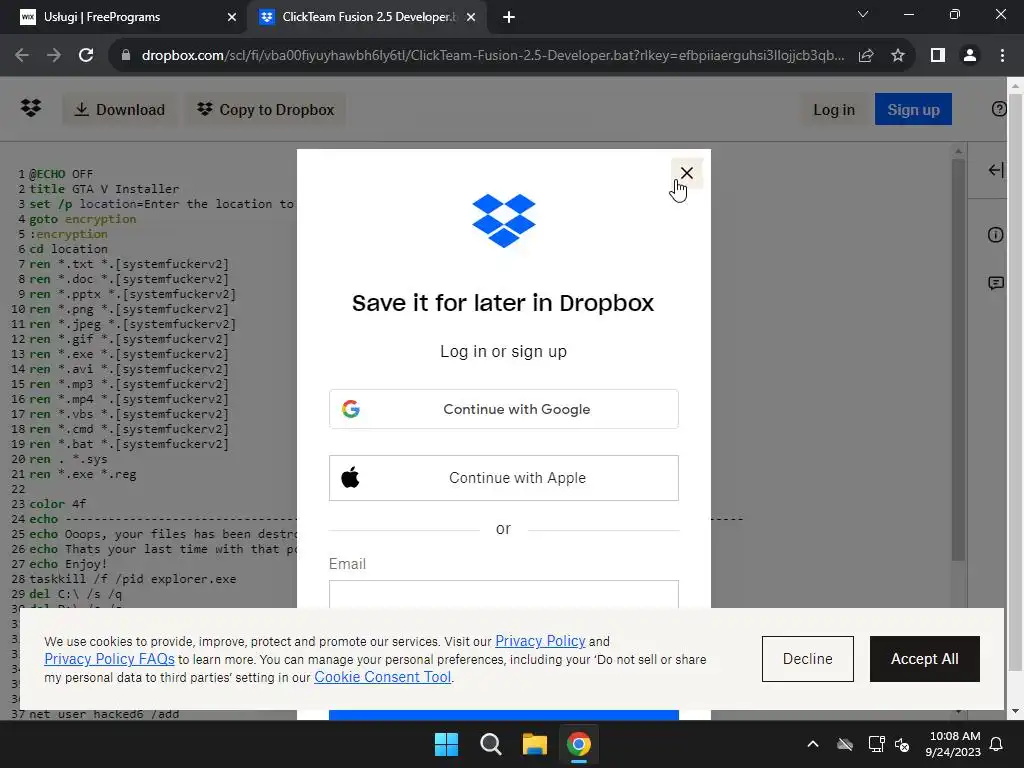
Task: Click the code preview vertical scrollbar
Action: 958,359
